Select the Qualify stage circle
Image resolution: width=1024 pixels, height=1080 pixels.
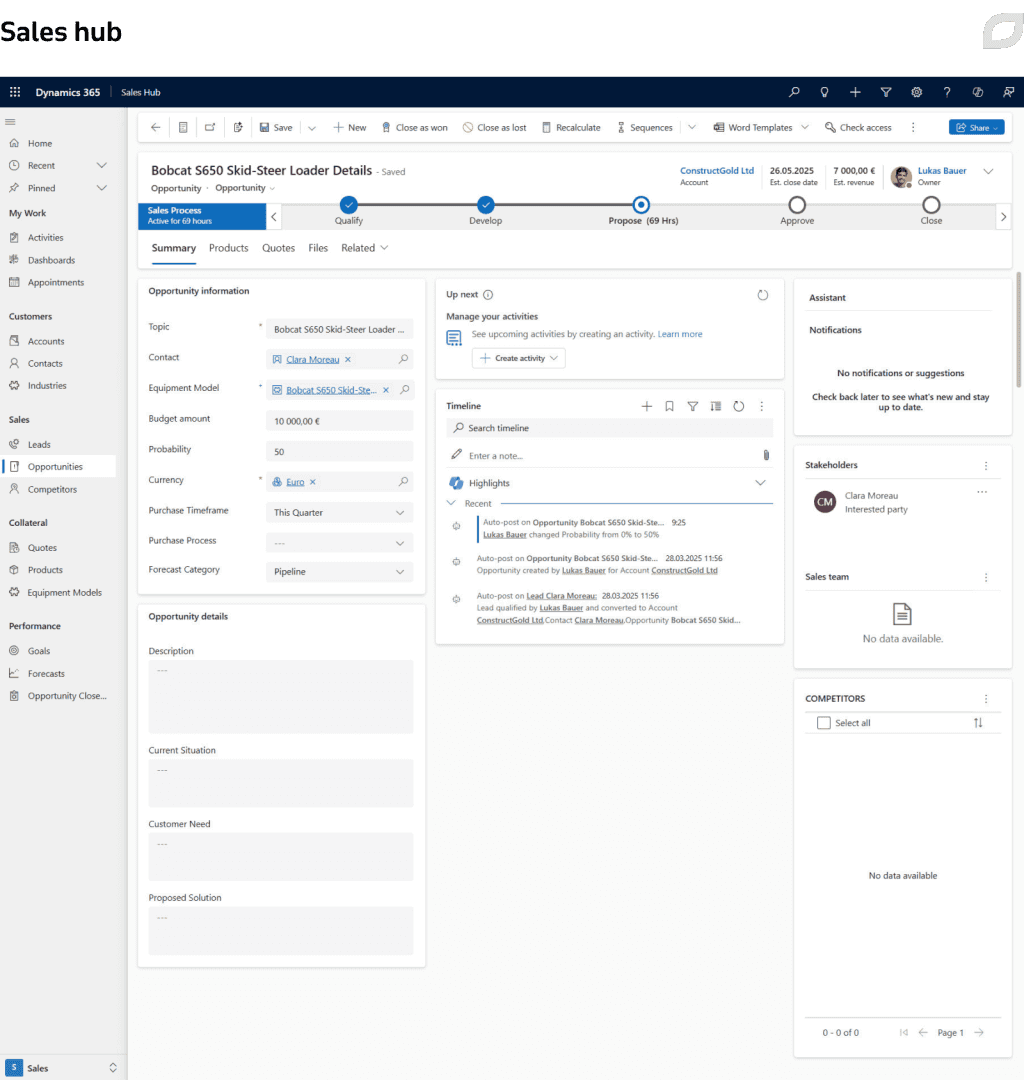click(348, 205)
